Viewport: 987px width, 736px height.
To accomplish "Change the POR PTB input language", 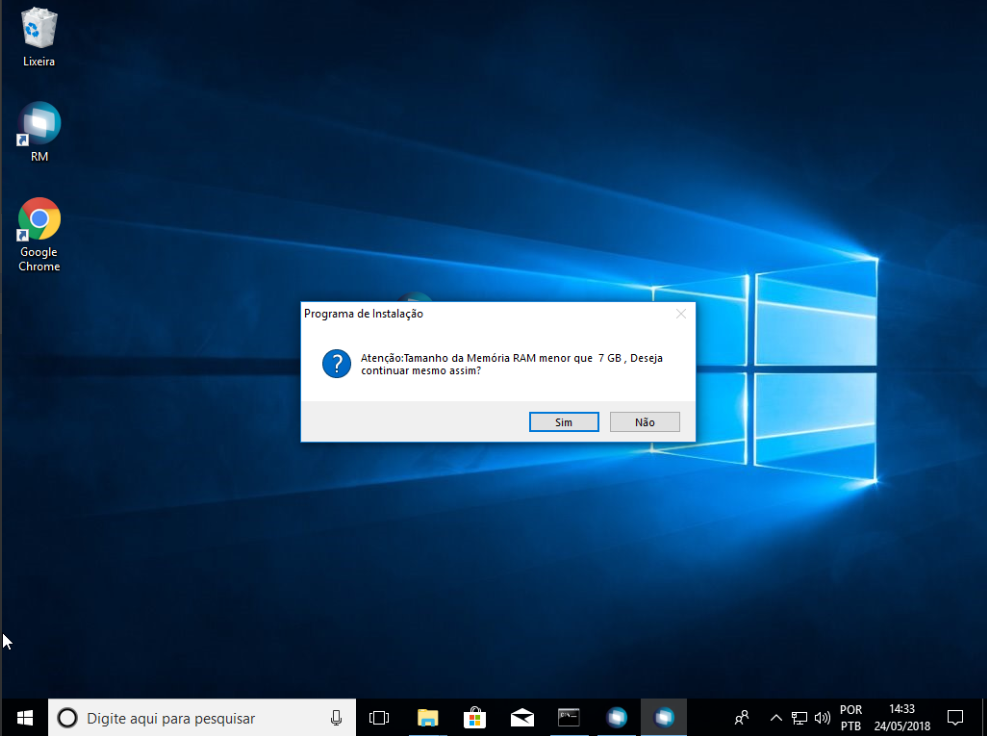I will (851, 718).
